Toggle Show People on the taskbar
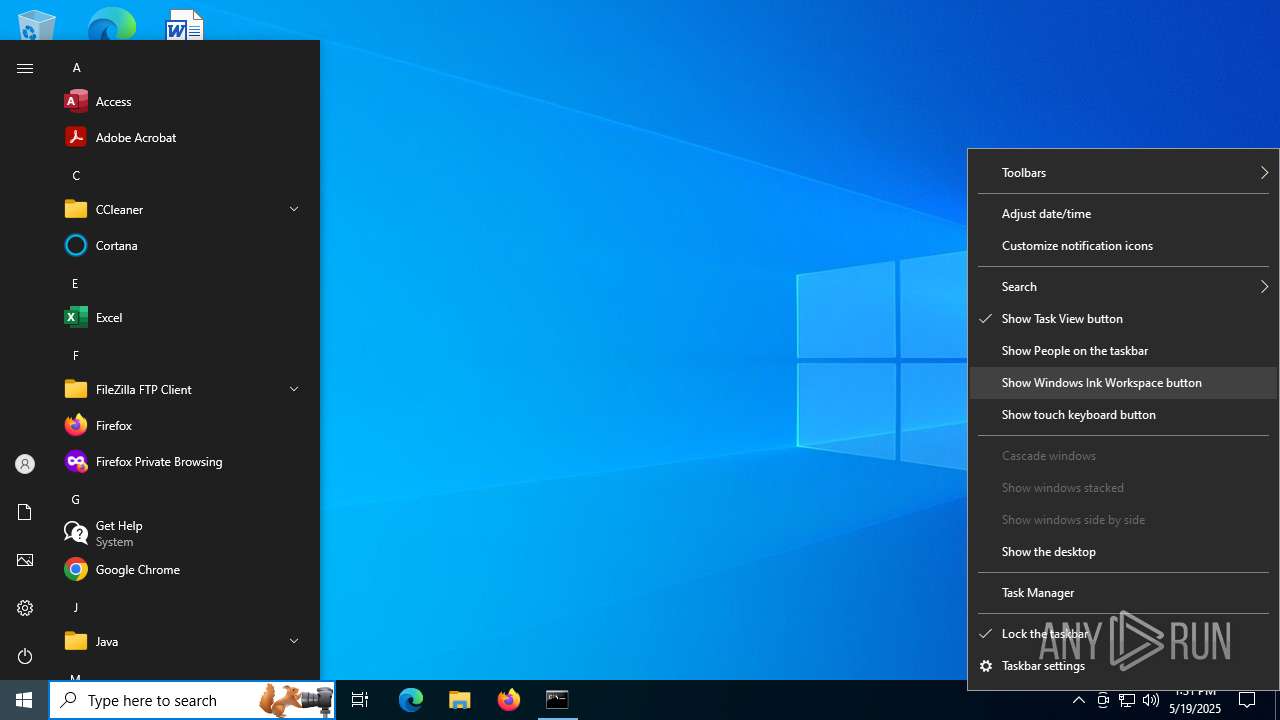The height and width of the screenshot is (720, 1280). coord(1123,351)
